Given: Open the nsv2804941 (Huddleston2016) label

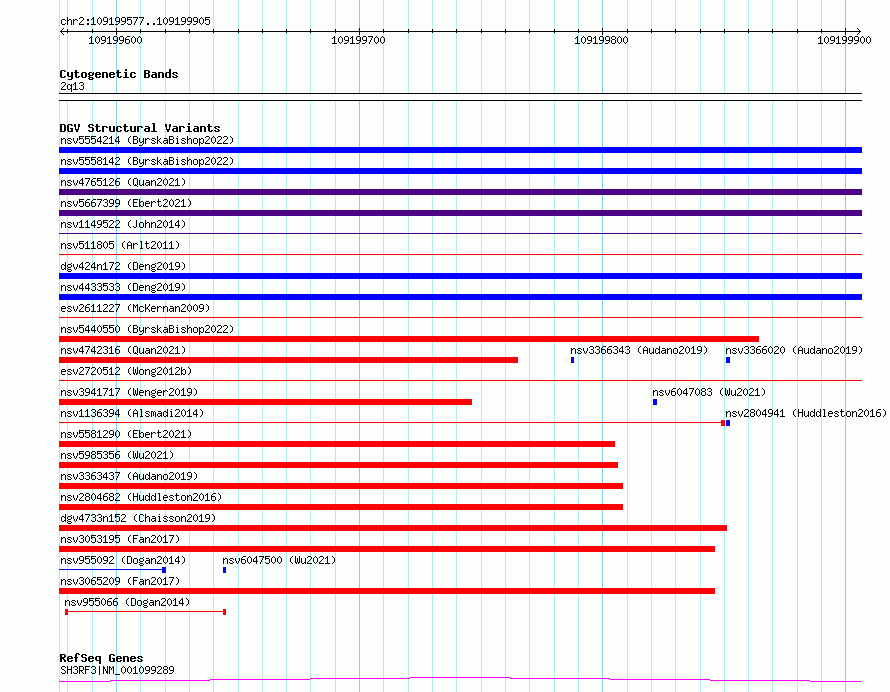Looking at the screenshot, I should click(x=806, y=413).
